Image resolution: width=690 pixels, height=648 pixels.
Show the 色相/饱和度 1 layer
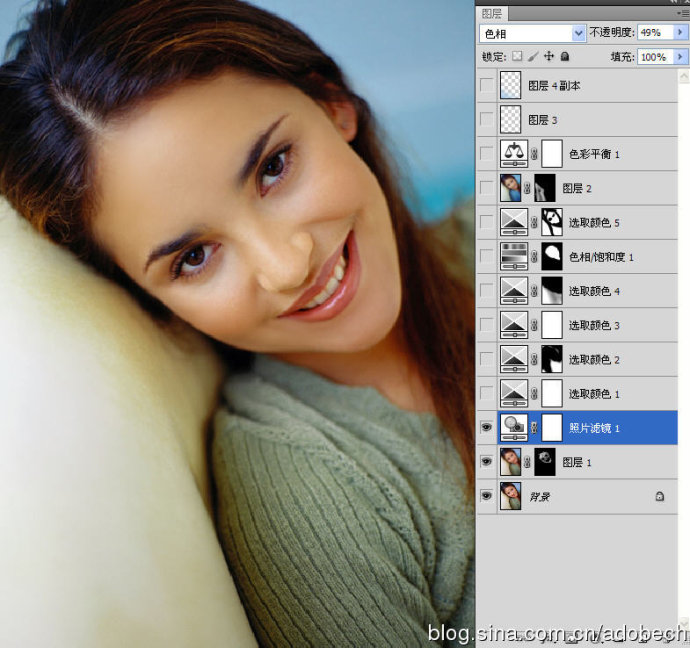click(x=487, y=256)
